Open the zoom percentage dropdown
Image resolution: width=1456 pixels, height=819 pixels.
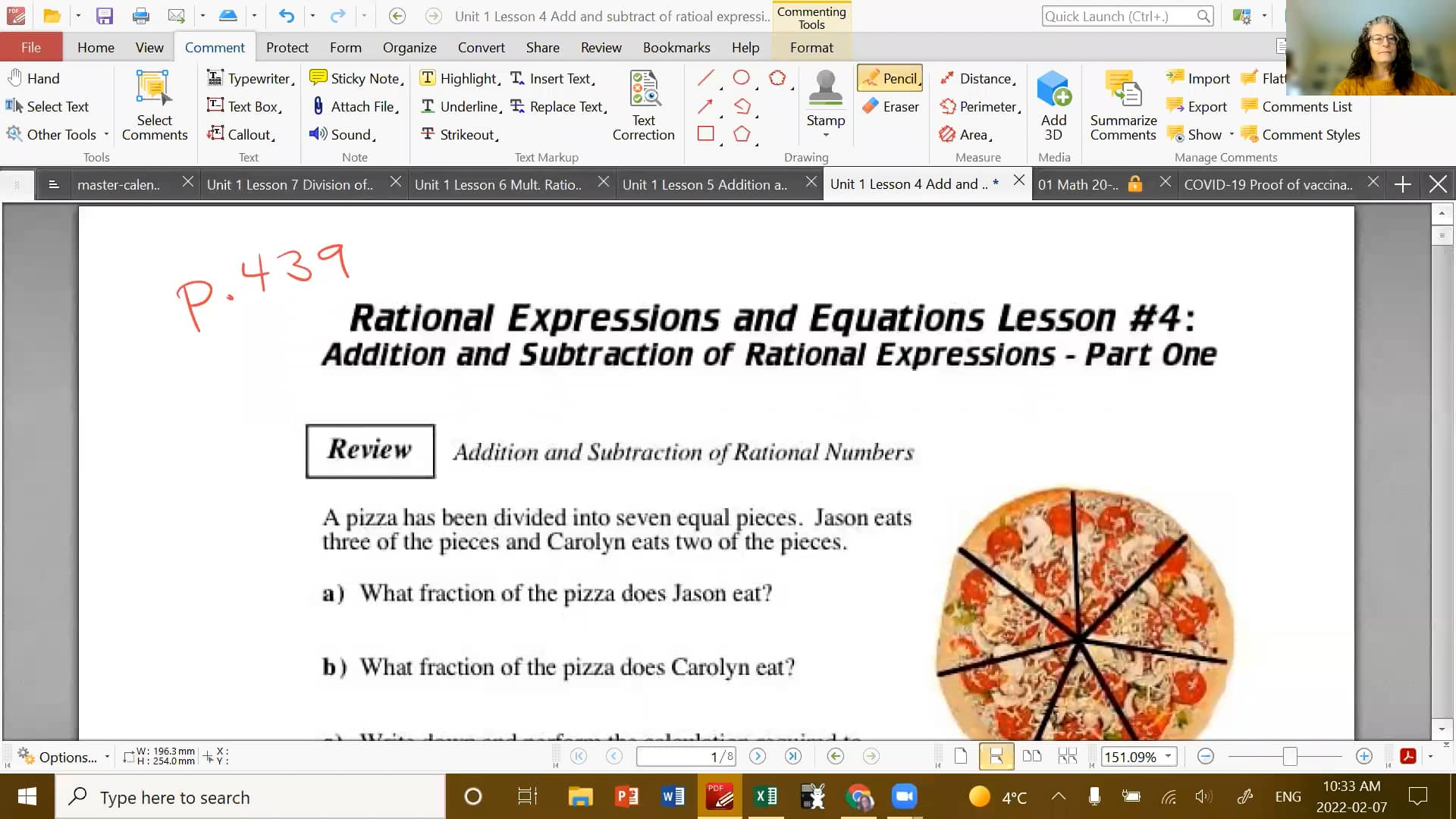(1167, 756)
